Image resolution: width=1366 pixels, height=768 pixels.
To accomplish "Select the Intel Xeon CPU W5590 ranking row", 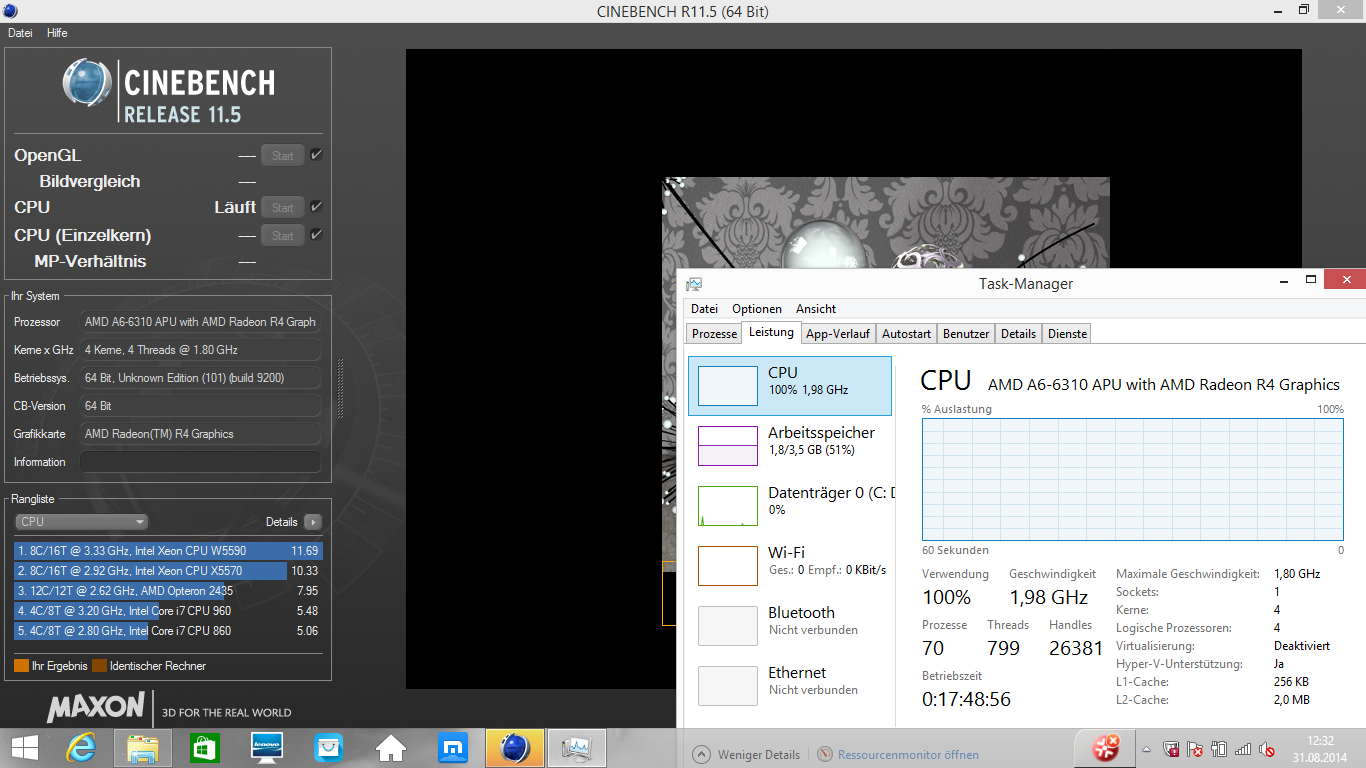I will (x=168, y=551).
